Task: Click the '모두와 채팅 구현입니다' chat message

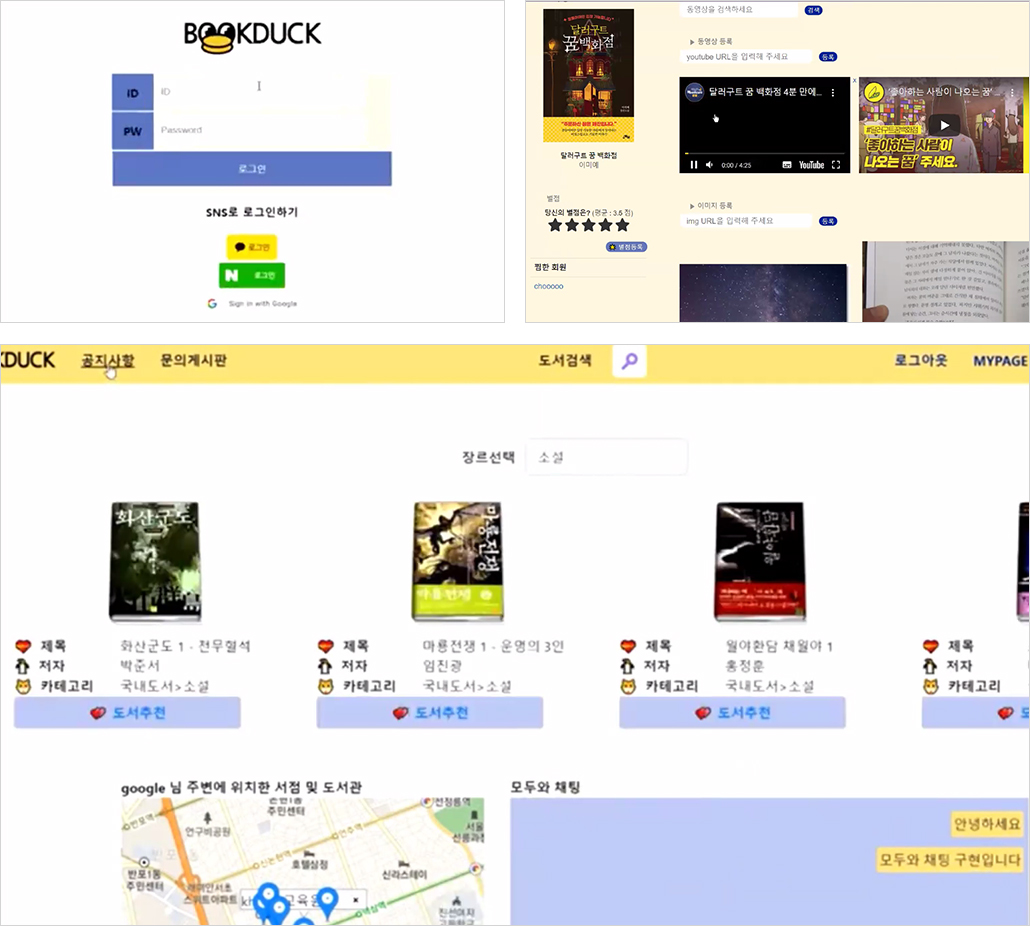Action: (950, 859)
